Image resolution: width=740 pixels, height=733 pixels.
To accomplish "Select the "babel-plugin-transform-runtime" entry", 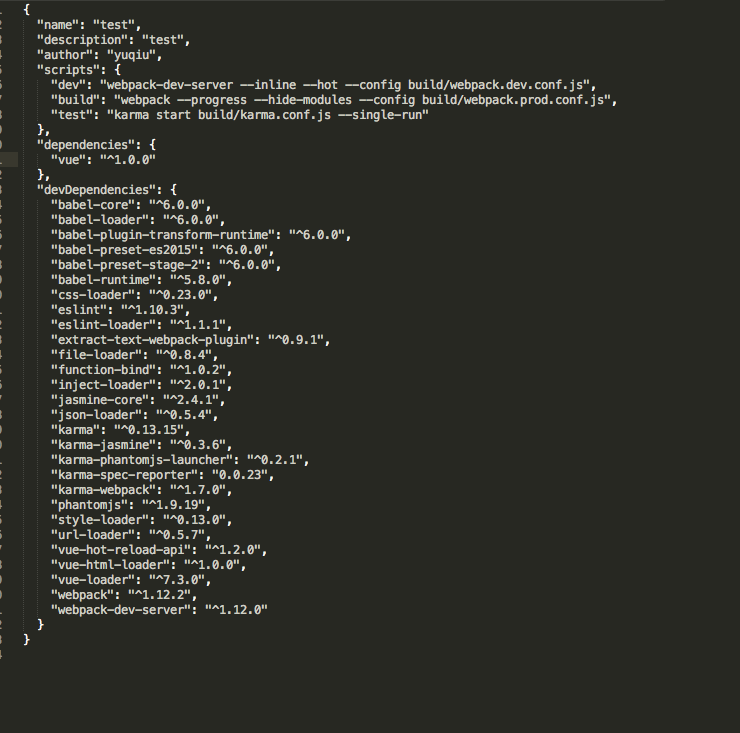I will pos(166,235).
